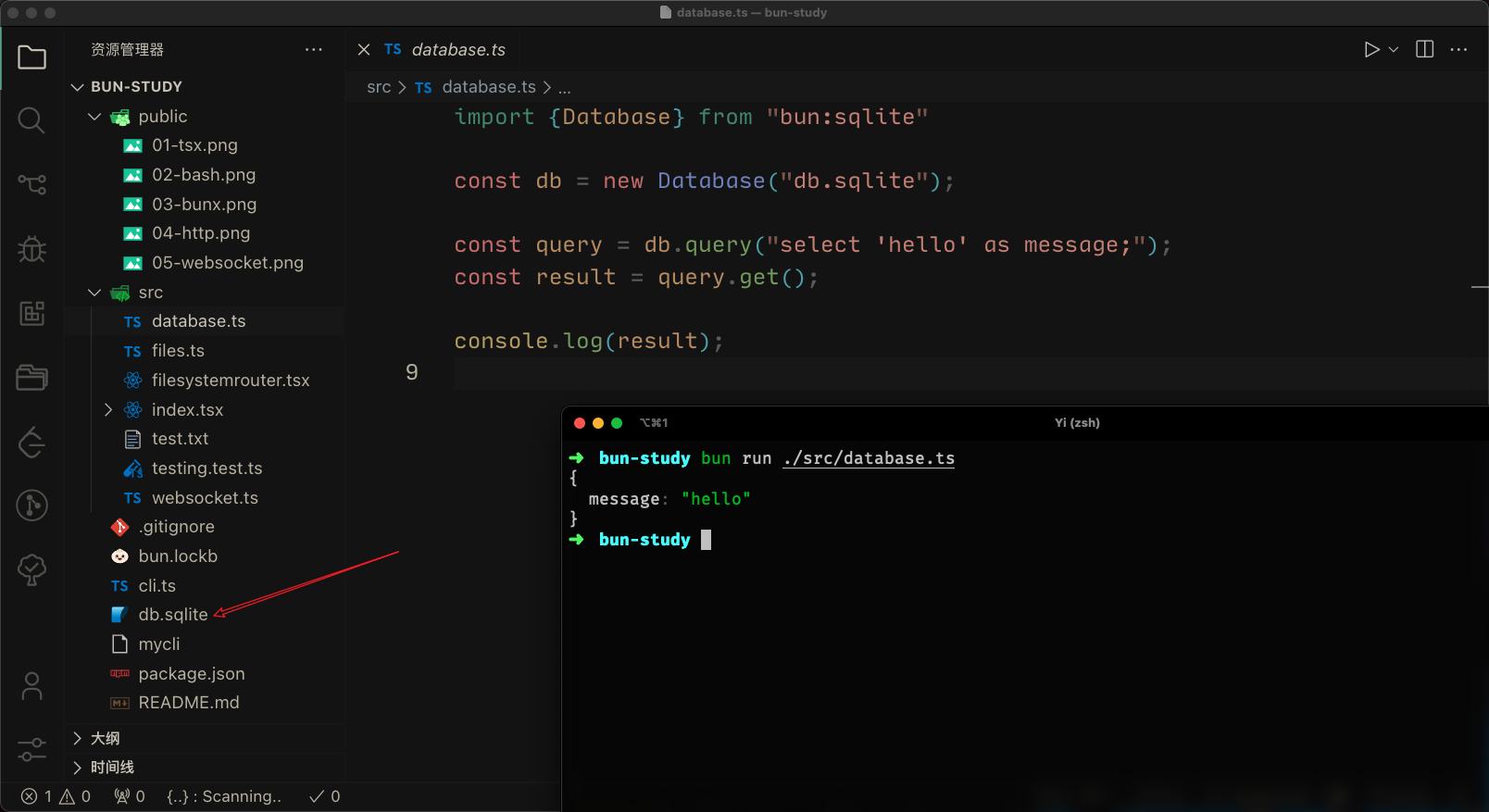The image size is (1489, 812).
Task: Open the run options dropdown arrow
Action: 1393,49
